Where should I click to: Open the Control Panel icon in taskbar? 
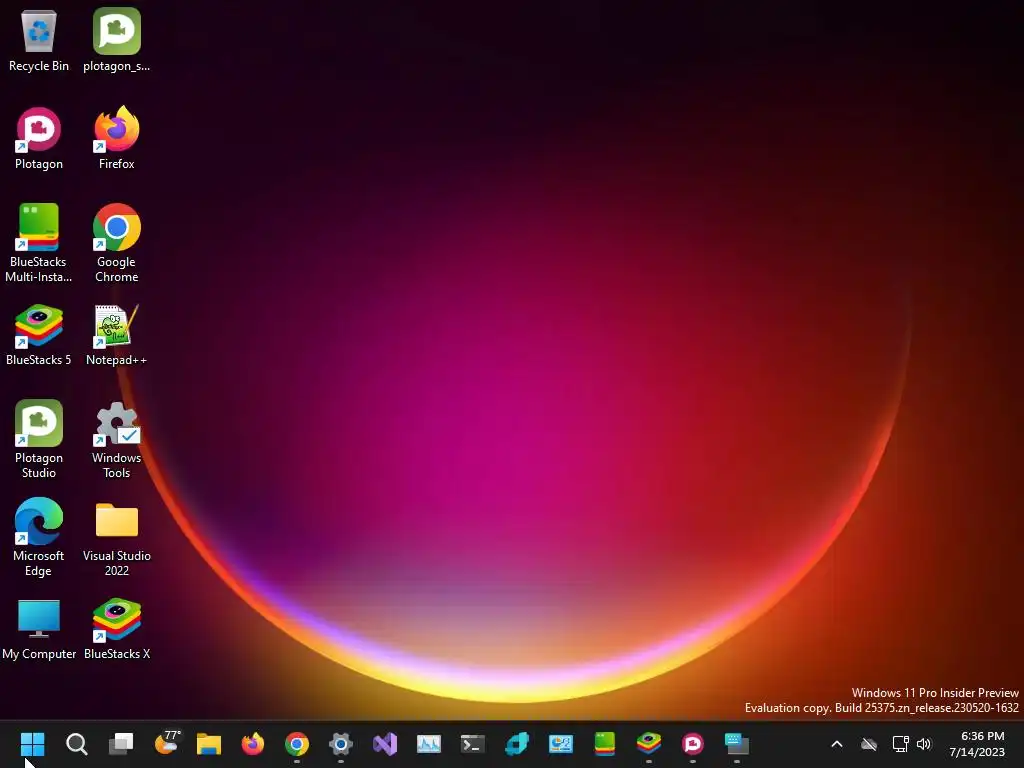[561, 744]
